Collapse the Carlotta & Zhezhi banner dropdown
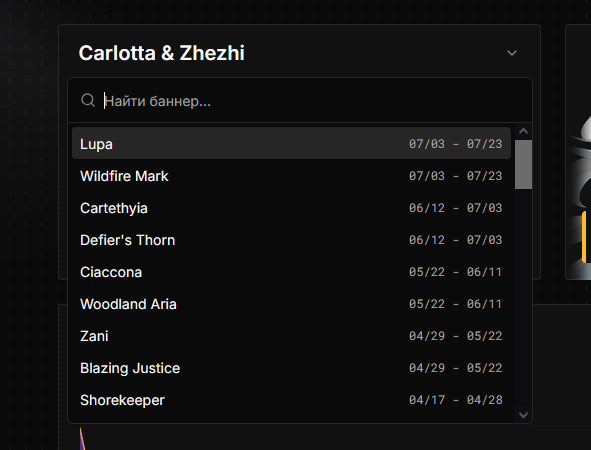 coord(511,53)
